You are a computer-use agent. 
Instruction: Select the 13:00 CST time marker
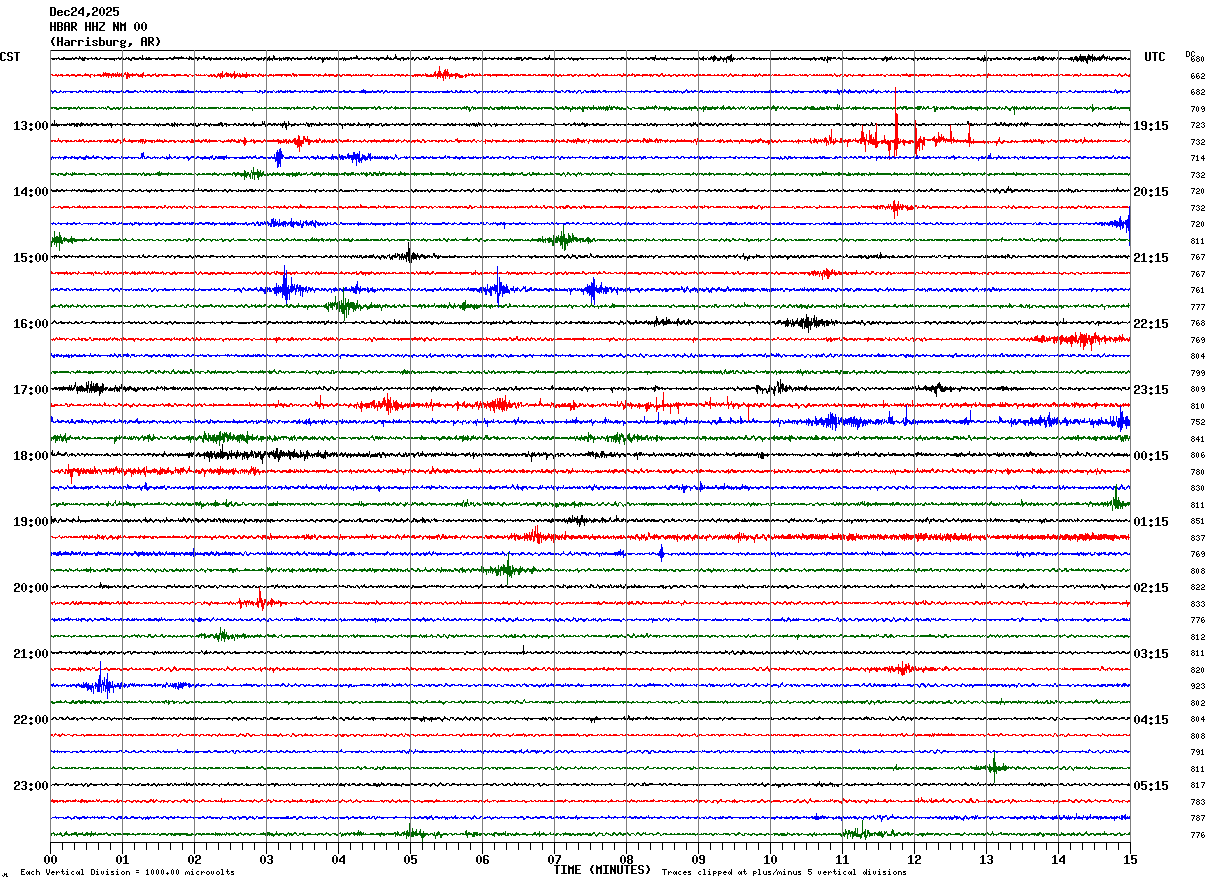point(30,126)
